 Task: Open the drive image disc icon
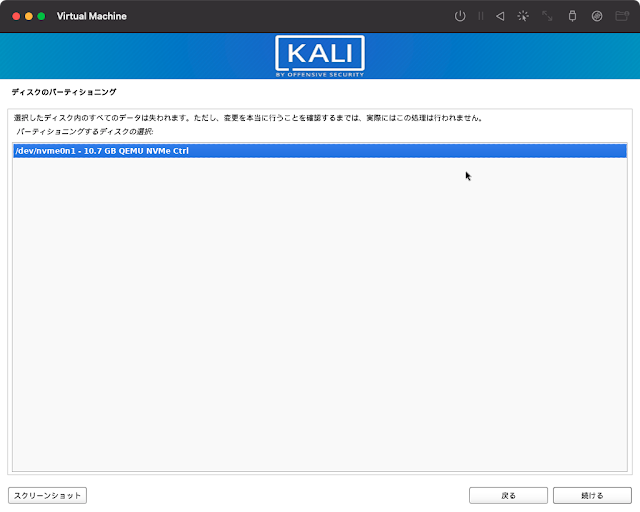tap(597, 16)
